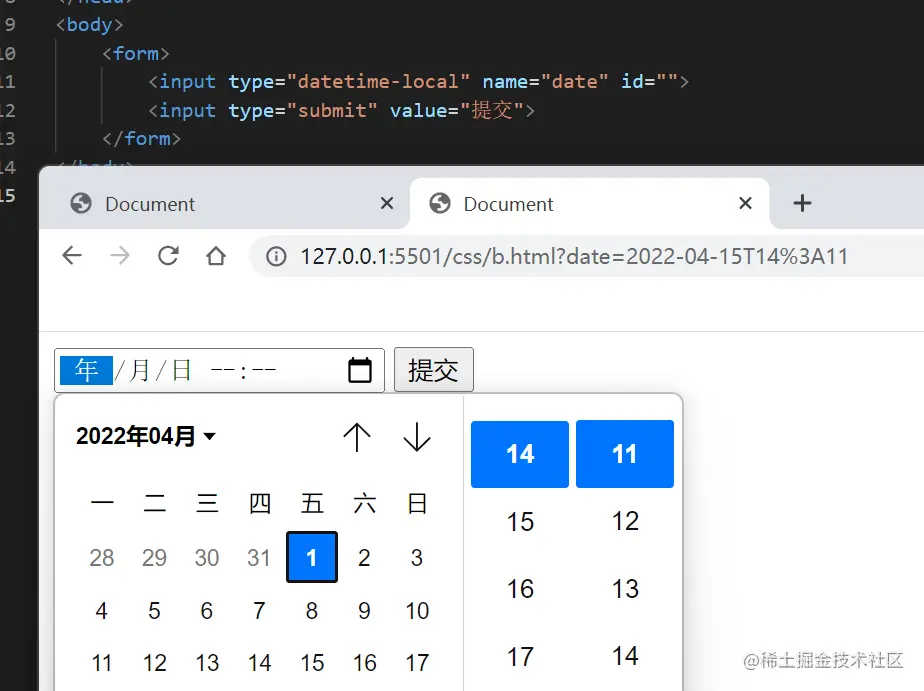Open a new browser tab with plus
The height and width of the screenshot is (691, 924).
pos(802,203)
